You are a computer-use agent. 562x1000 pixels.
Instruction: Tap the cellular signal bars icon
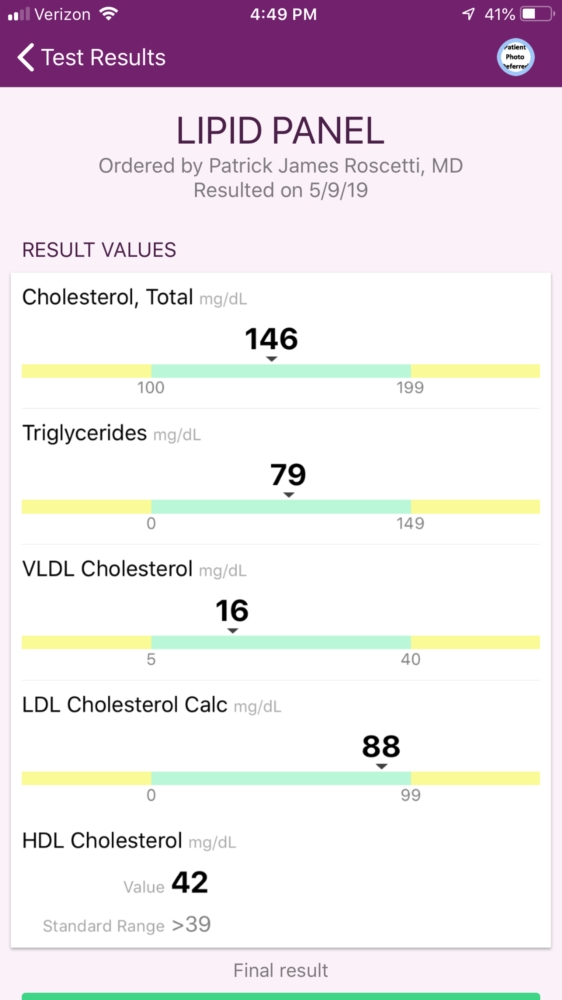19,14
